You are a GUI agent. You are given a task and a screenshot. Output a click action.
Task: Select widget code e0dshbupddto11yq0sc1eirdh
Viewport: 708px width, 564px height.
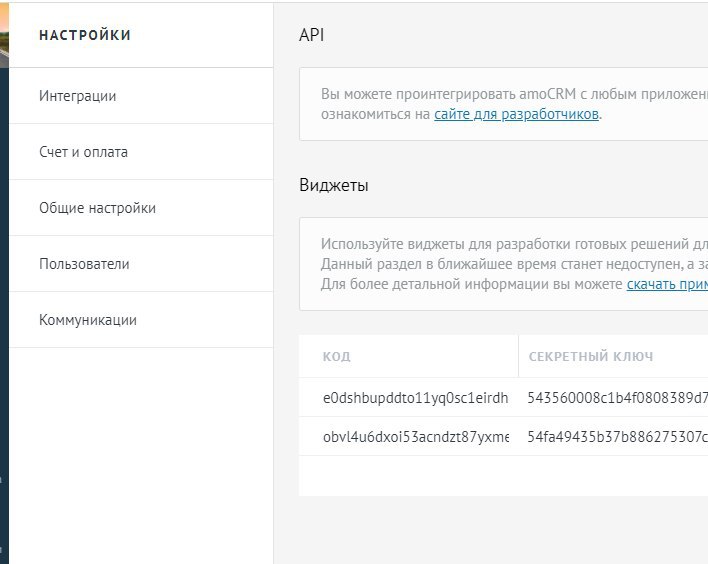415,398
